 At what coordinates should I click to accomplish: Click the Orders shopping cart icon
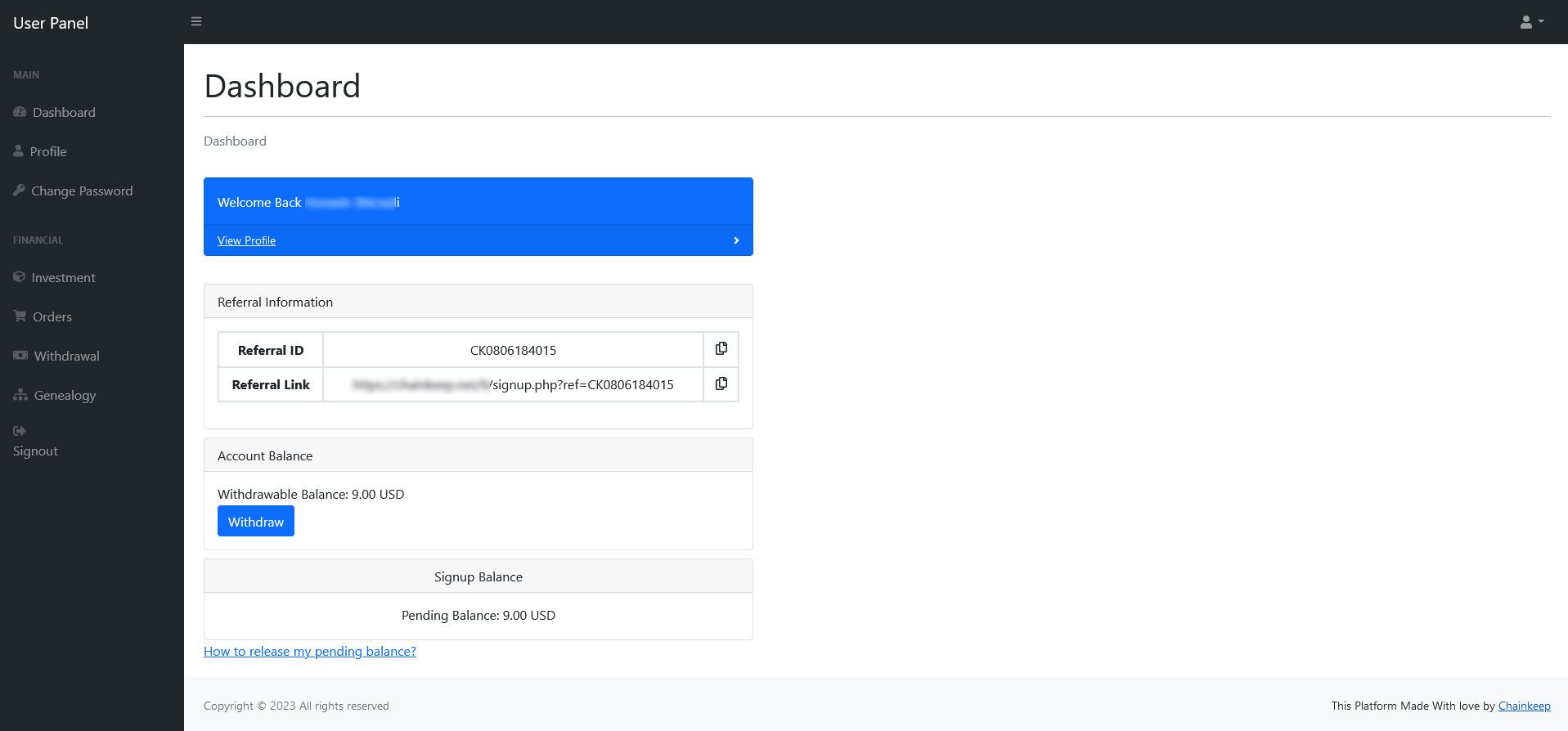[20, 316]
